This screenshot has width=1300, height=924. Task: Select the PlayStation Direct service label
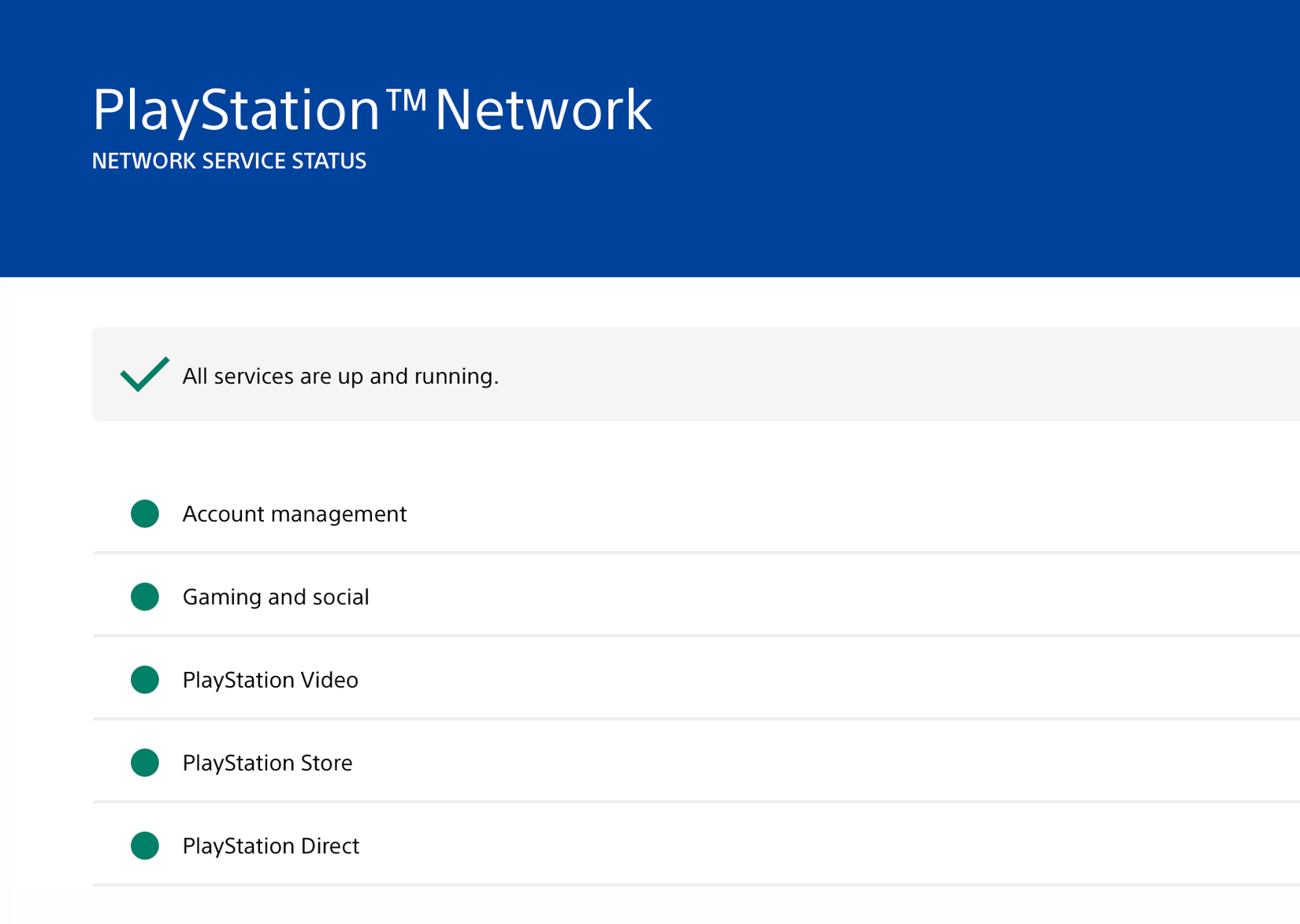coord(270,846)
